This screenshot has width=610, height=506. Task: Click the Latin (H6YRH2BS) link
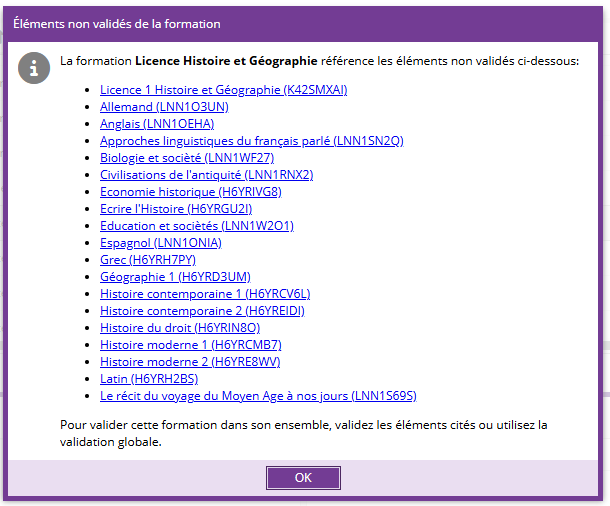[148, 379]
